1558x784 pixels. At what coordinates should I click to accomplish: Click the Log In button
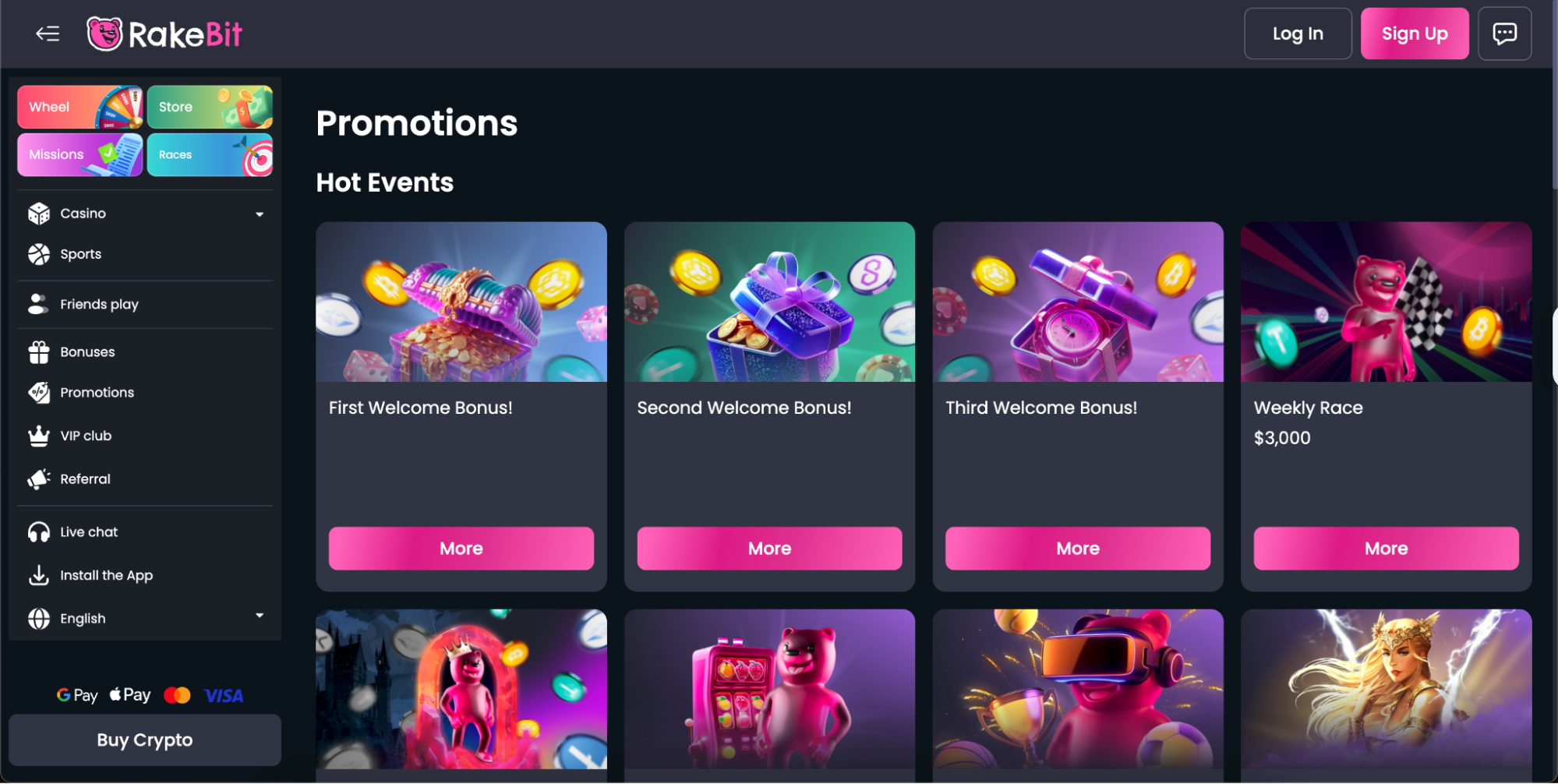click(x=1298, y=34)
